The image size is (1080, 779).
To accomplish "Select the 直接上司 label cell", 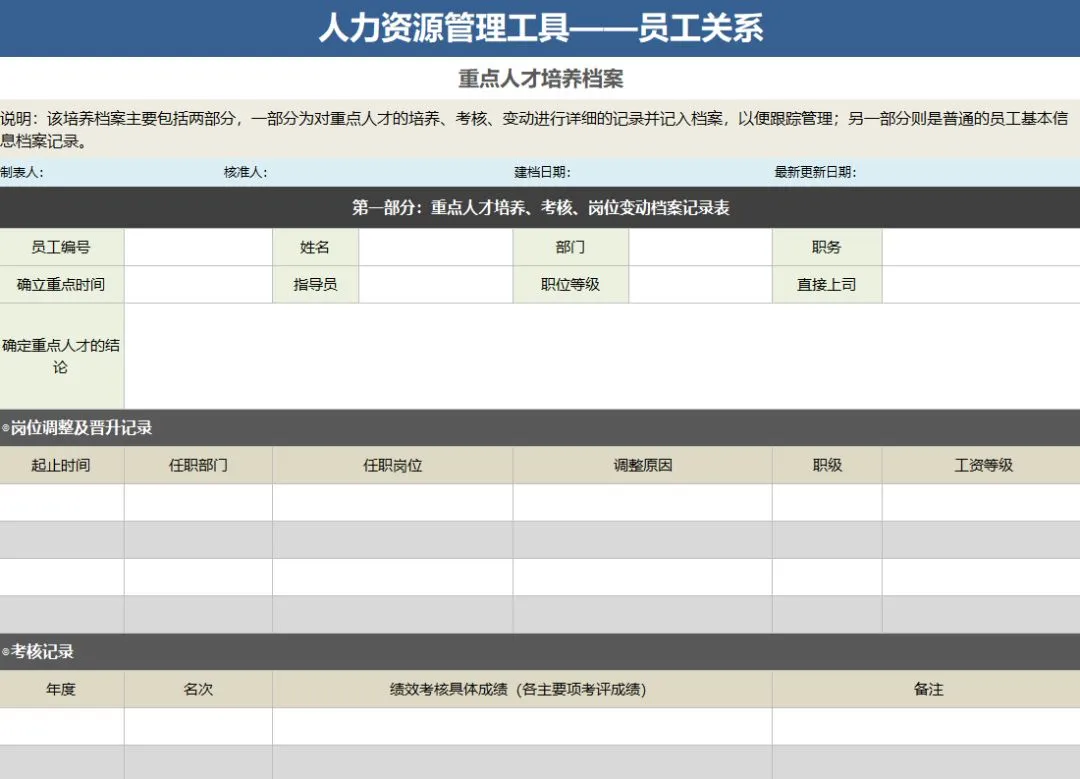I will click(x=827, y=284).
